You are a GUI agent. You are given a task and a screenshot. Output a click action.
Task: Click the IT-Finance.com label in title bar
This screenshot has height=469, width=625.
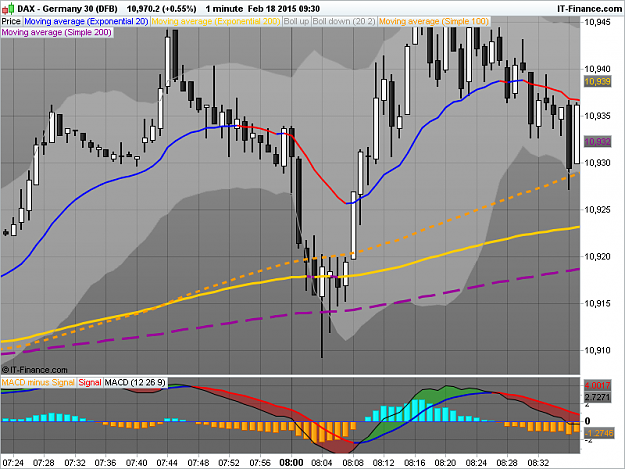pos(590,9)
